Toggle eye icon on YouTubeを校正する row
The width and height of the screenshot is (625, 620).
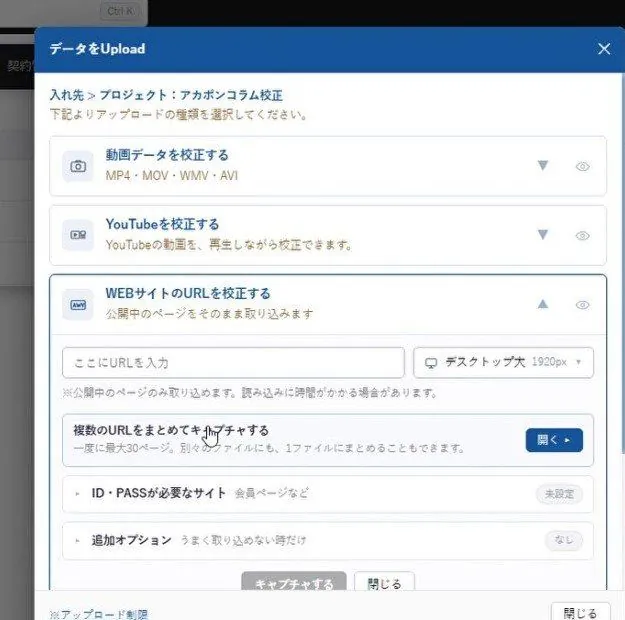[582, 236]
